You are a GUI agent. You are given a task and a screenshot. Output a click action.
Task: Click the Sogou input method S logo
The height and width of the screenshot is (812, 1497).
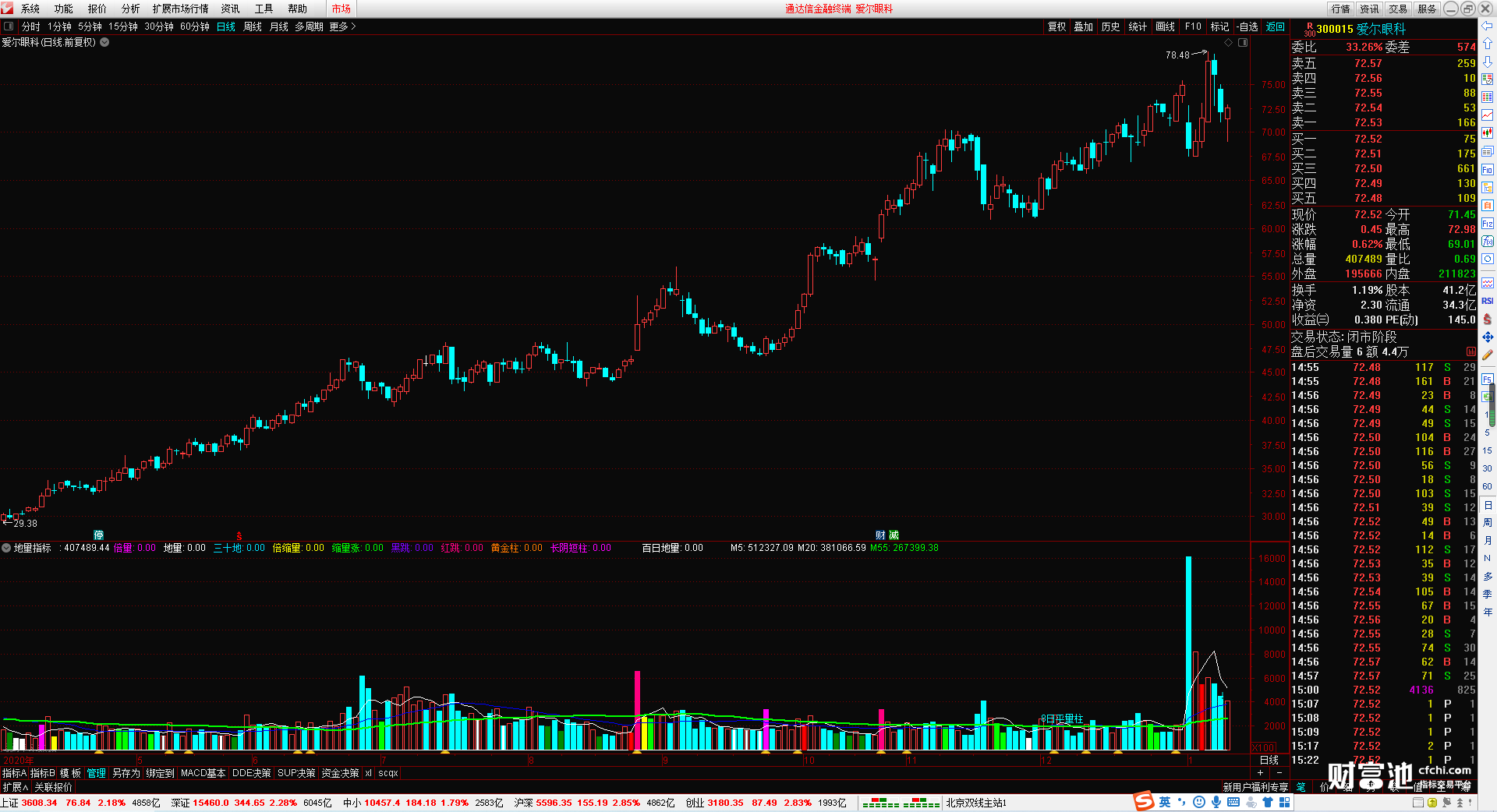[1144, 801]
